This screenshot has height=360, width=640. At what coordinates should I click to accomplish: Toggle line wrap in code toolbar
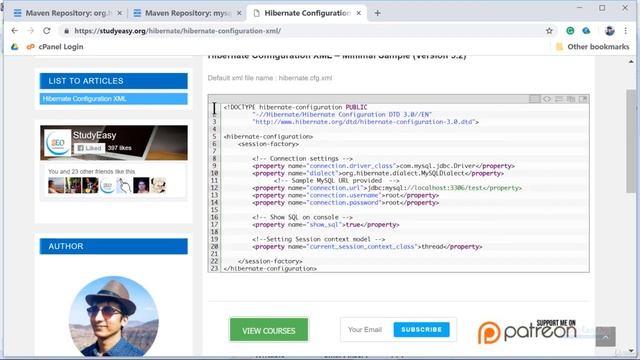pos(559,99)
